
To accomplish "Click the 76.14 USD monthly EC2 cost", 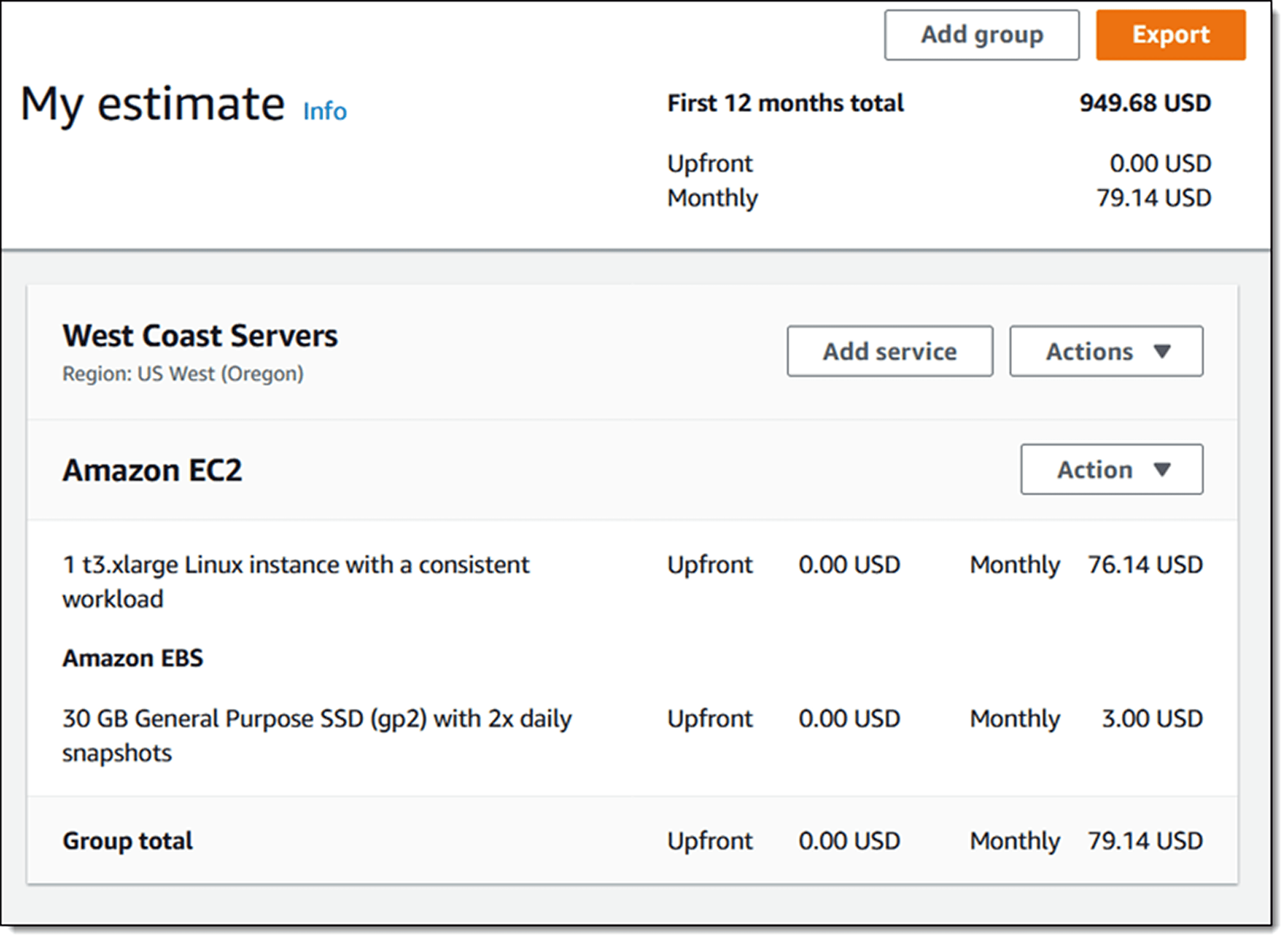I will click(x=1145, y=565).
